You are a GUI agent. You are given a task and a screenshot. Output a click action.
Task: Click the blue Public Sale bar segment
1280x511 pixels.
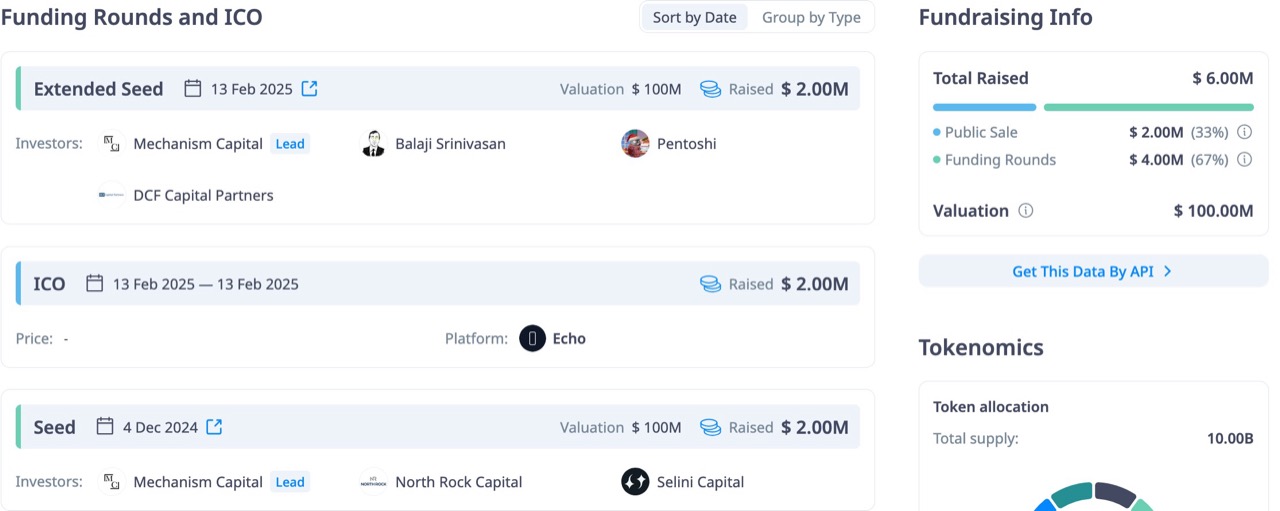(984, 107)
